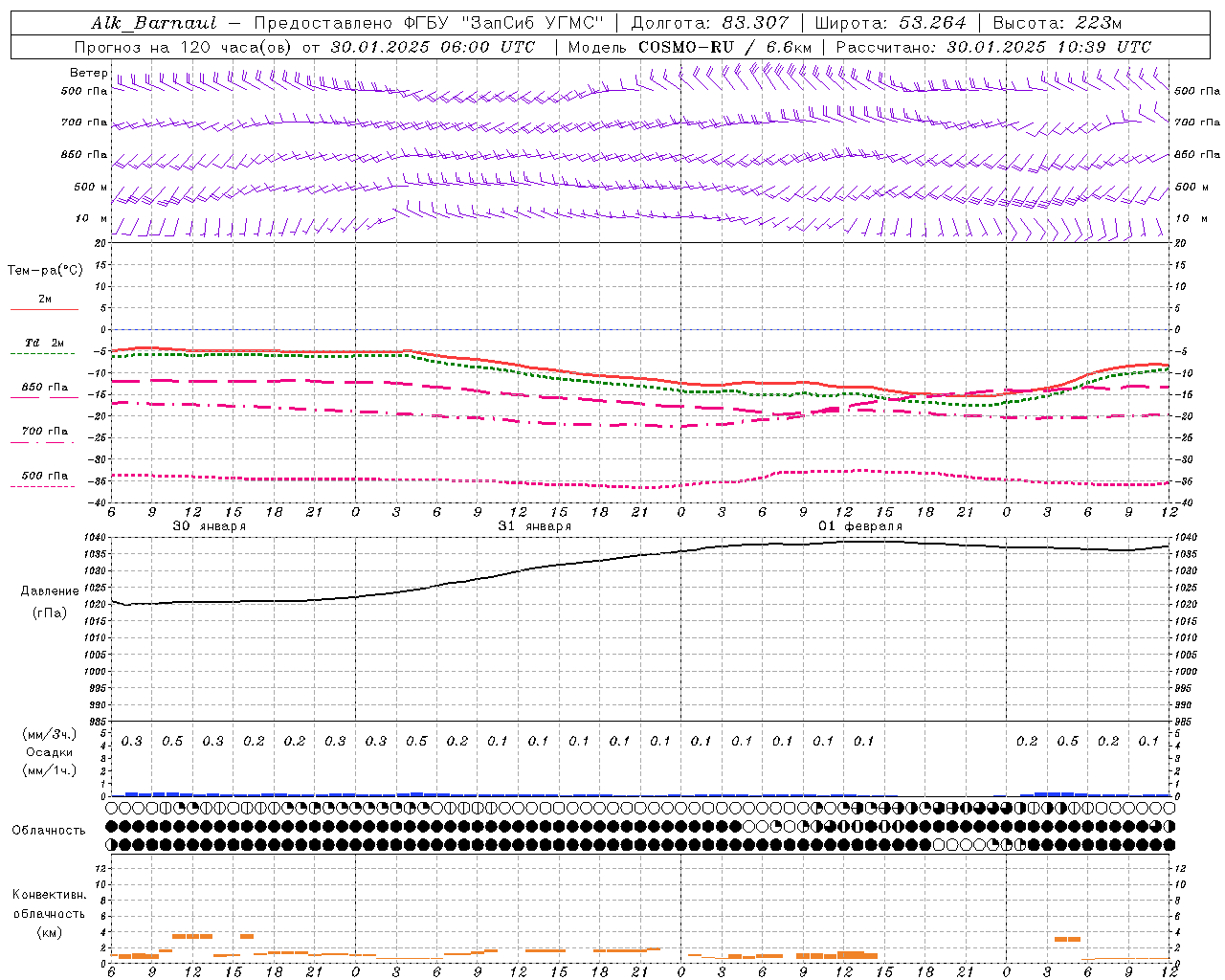This screenshot has height=980, width=1225.
Task: Click the Облачность cloudiness label
Action: [x=49, y=831]
